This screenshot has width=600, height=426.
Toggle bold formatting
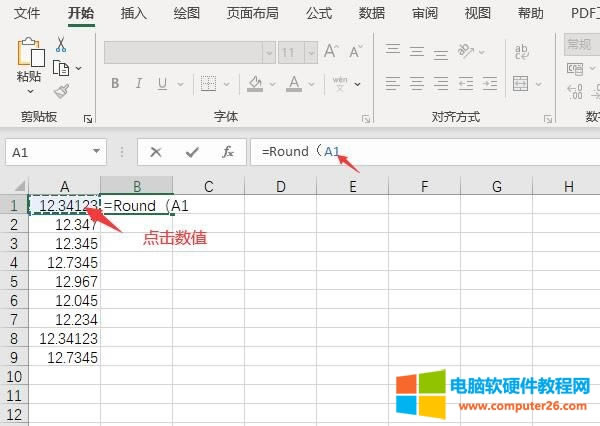(x=115, y=83)
